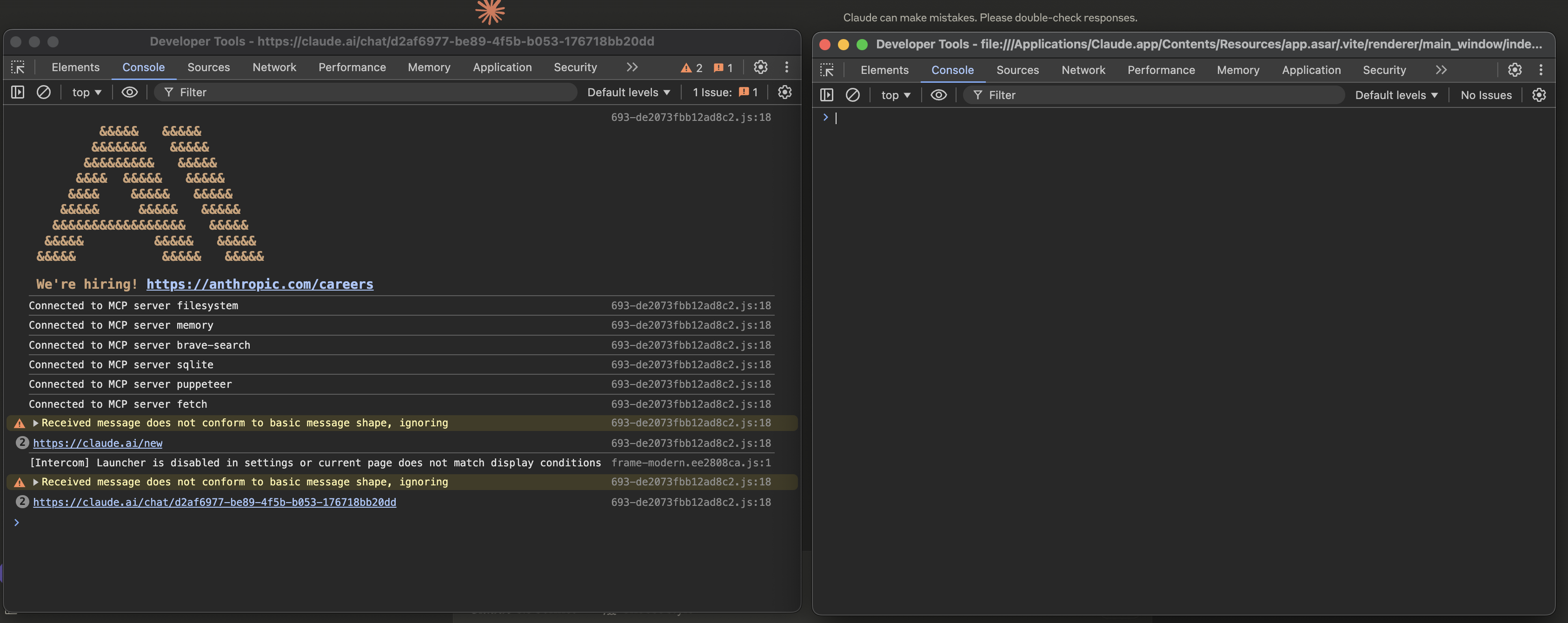Expand first 'Received message does not conform' warning
1568x623 pixels.
pyautogui.click(x=35, y=423)
